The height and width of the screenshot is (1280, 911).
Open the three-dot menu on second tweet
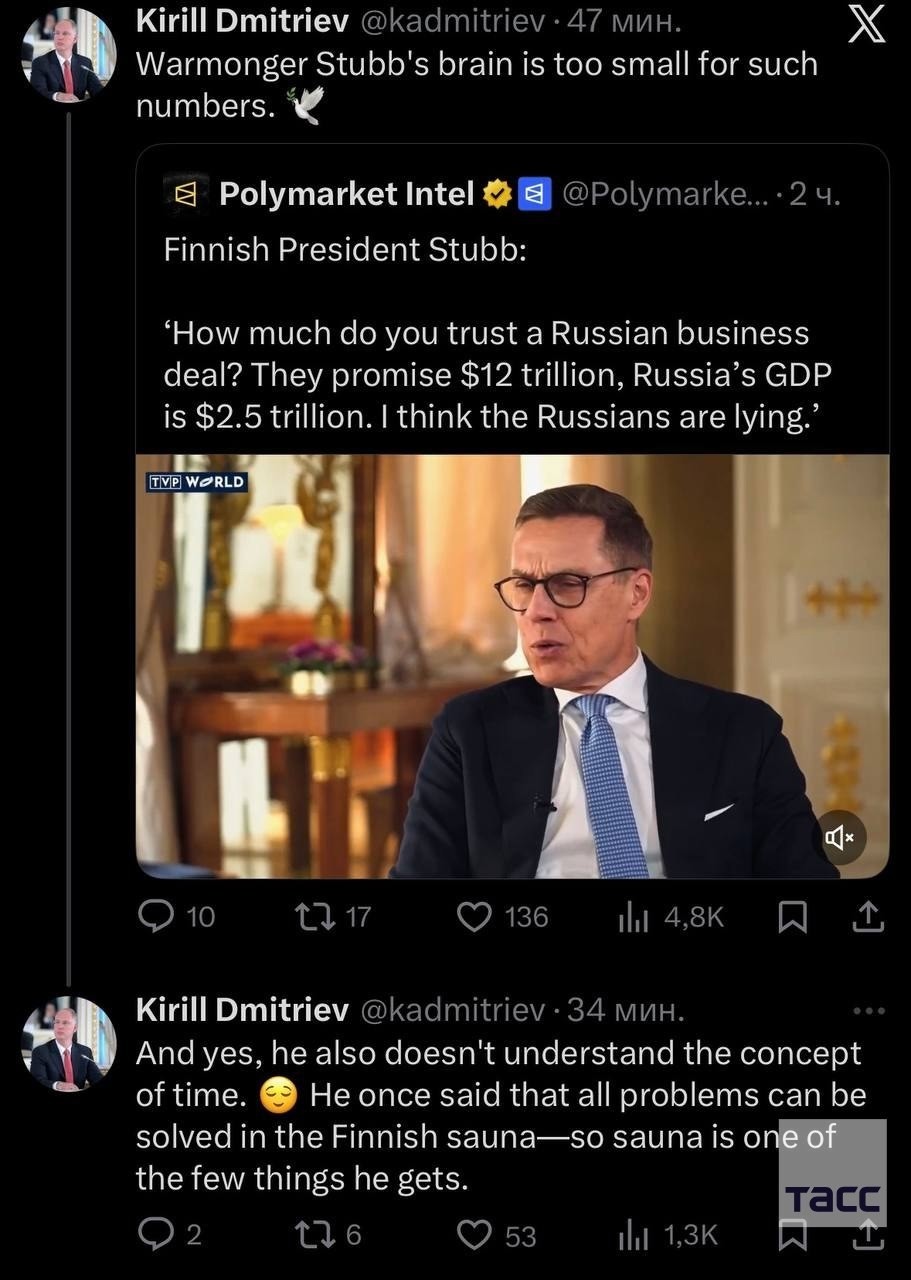click(x=868, y=1011)
